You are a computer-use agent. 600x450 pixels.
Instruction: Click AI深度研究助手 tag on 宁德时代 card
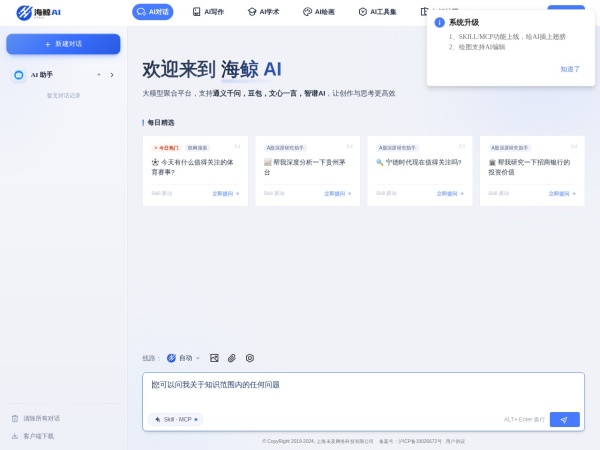click(397, 148)
